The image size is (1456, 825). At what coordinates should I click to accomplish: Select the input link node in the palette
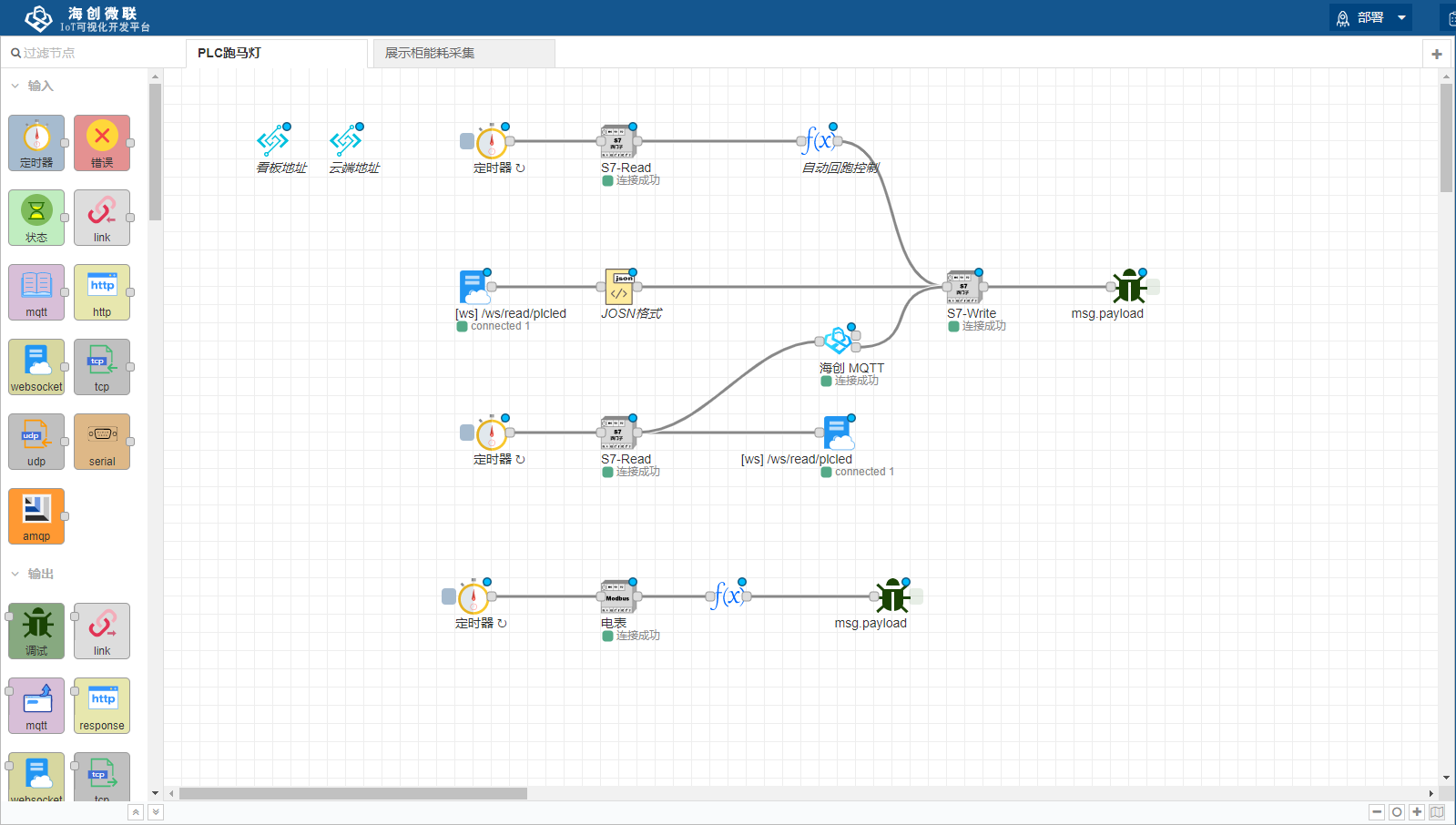click(102, 218)
